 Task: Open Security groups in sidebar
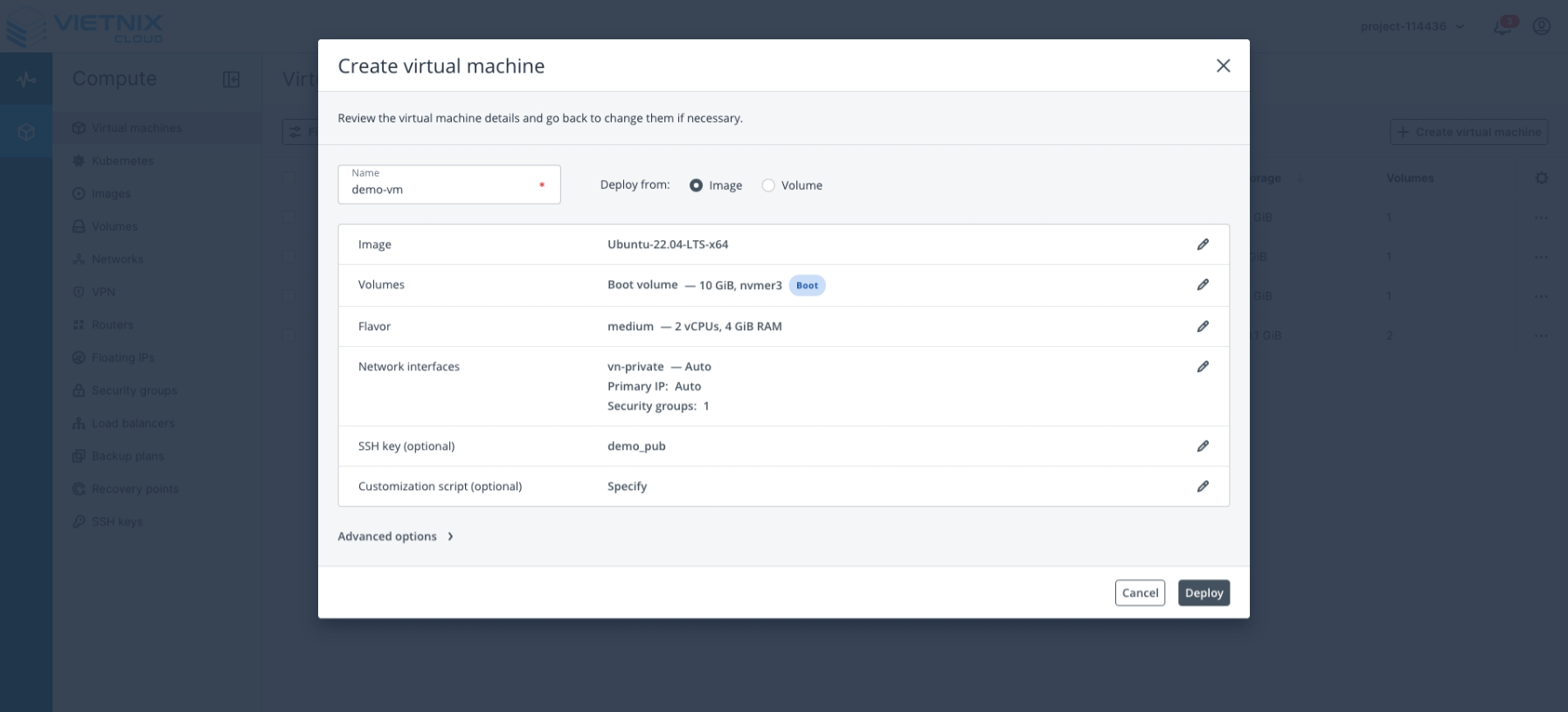tap(157, 390)
